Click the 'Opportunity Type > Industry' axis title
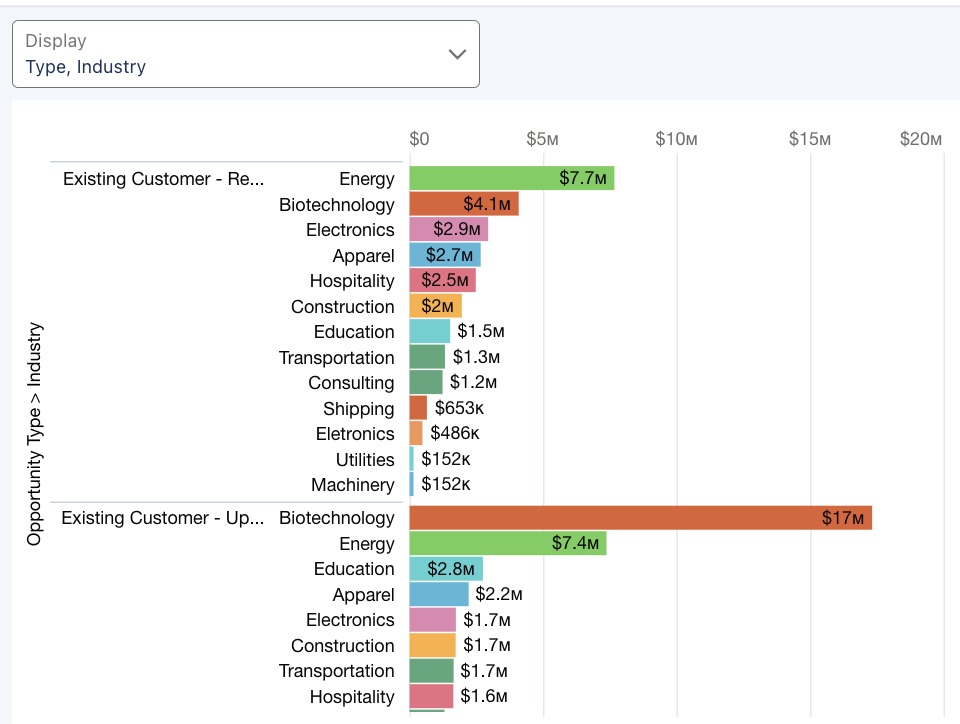 (x=35, y=433)
